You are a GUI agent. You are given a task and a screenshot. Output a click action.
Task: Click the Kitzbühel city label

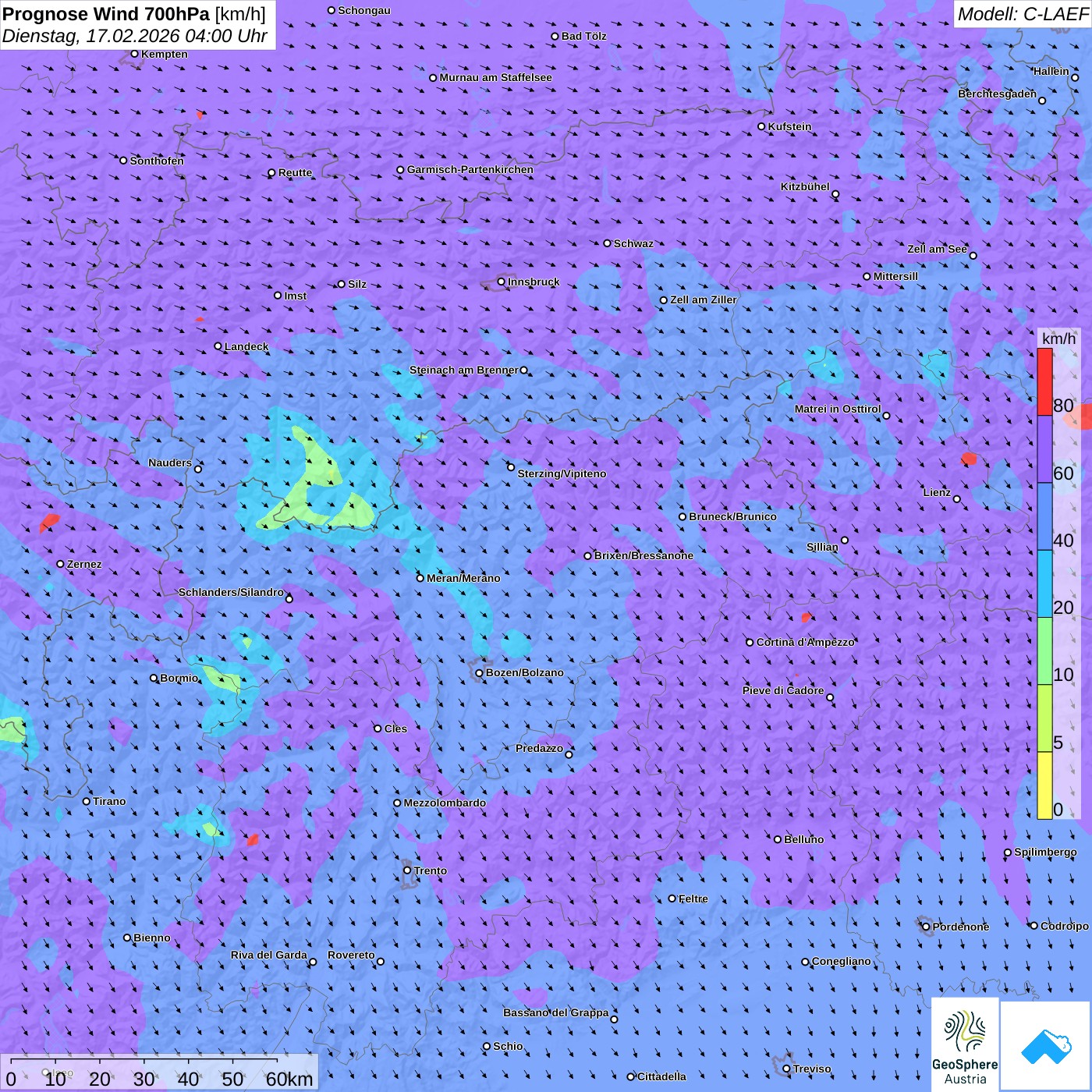(x=805, y=186)
